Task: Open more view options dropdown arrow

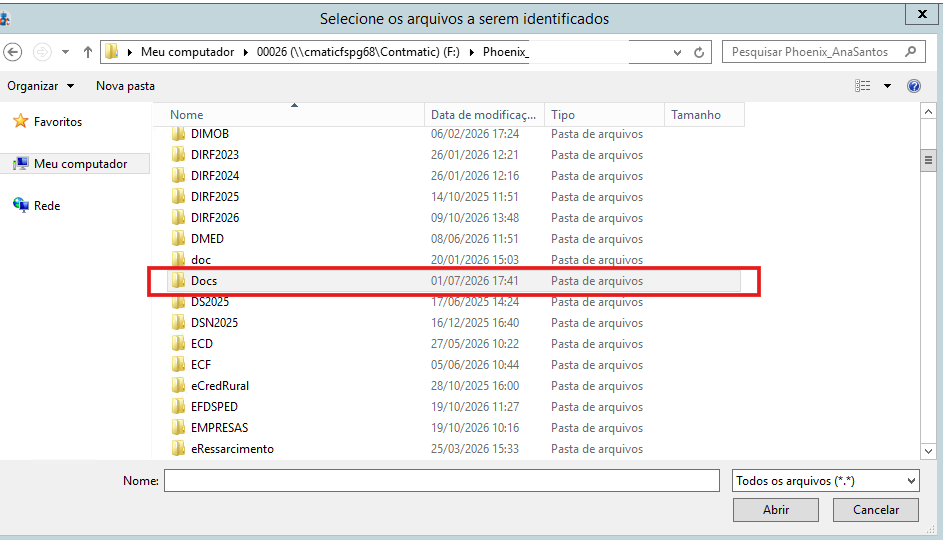Action: (x=887, y=86)
